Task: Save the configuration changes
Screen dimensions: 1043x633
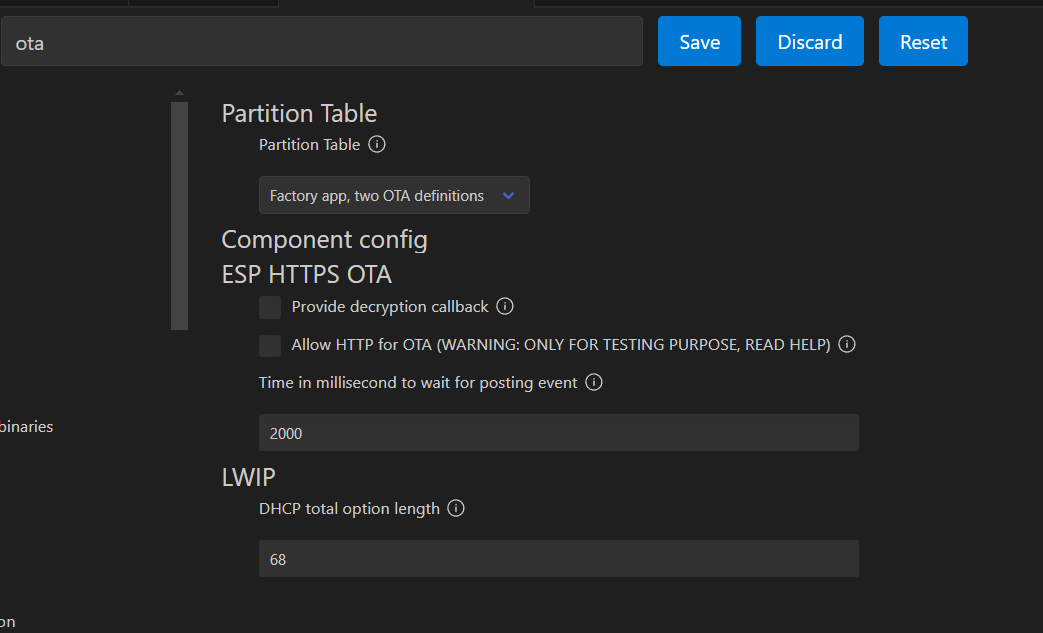Action: coord(699,42)
